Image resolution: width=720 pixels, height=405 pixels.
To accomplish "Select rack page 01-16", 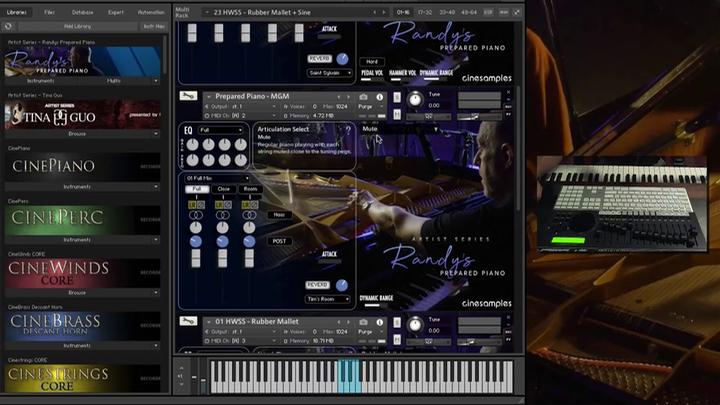I will [x=403, y=12].
